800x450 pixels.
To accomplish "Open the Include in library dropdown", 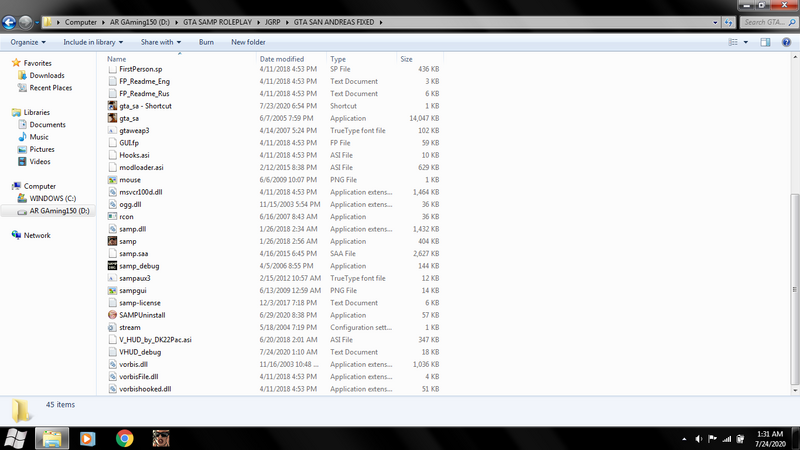I will click(93, 42).
